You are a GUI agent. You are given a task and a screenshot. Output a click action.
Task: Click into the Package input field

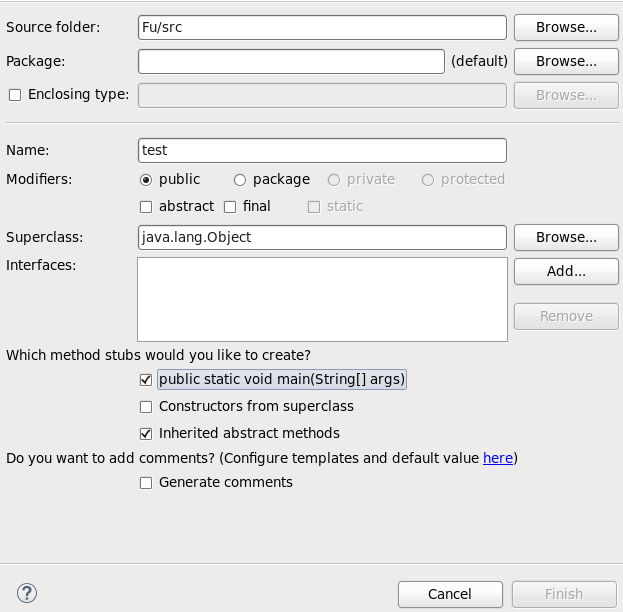tap(291, 61)
